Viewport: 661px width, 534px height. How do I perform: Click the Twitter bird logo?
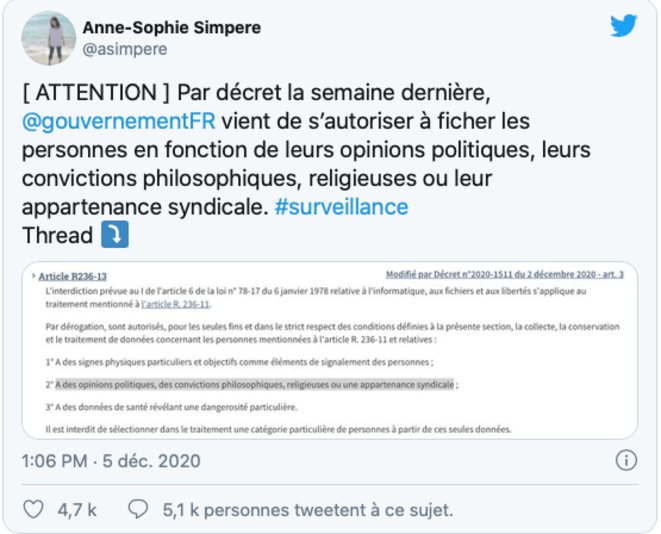tap(623, 27)
